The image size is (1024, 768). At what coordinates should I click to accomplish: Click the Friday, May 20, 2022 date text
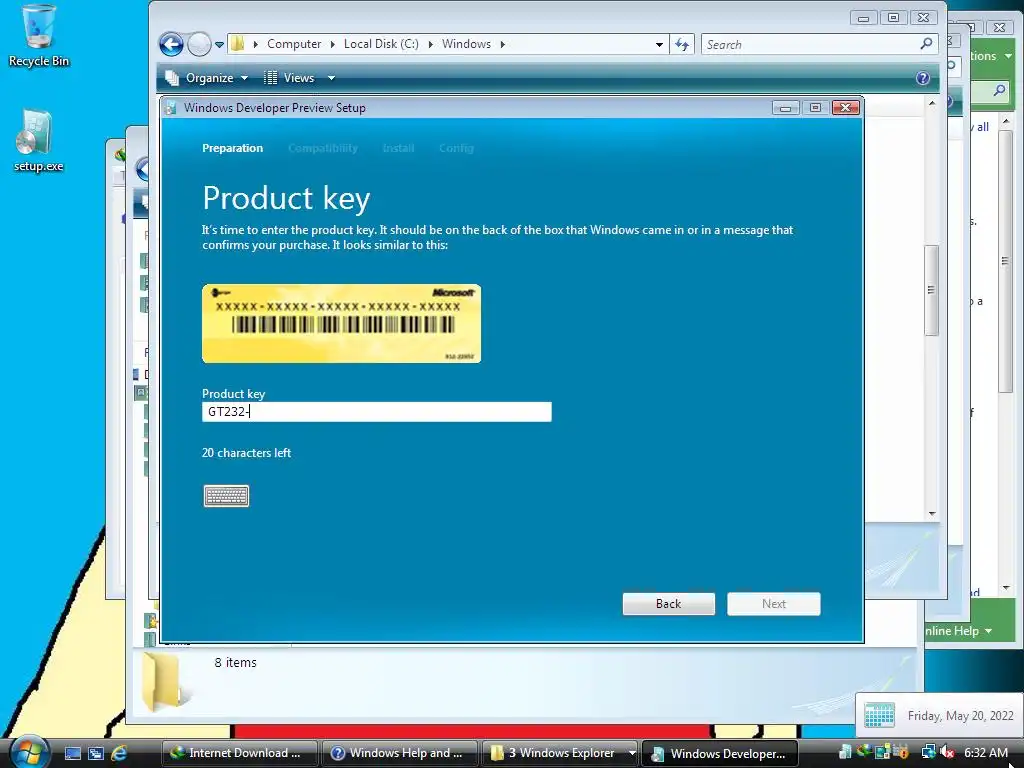coord(960,716)
